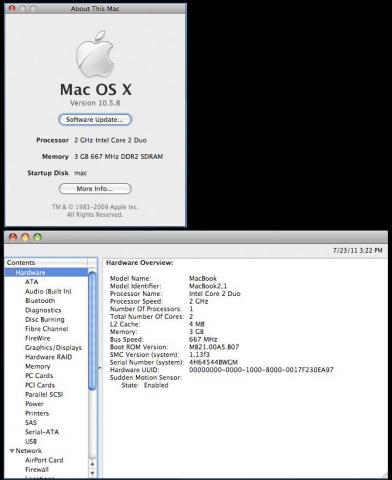Image resolution: width=392 pixels, height=480 pixels.
Task: Click the Model Name value MacBook
Action: 203,278
